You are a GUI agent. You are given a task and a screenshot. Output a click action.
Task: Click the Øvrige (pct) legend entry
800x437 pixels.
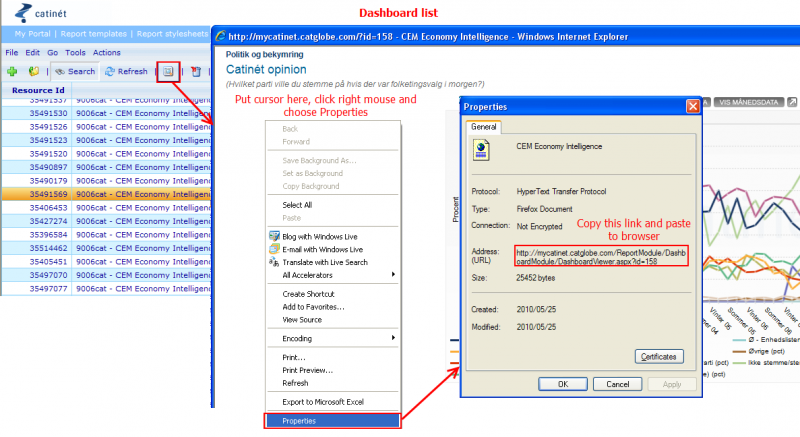point(760,351)
